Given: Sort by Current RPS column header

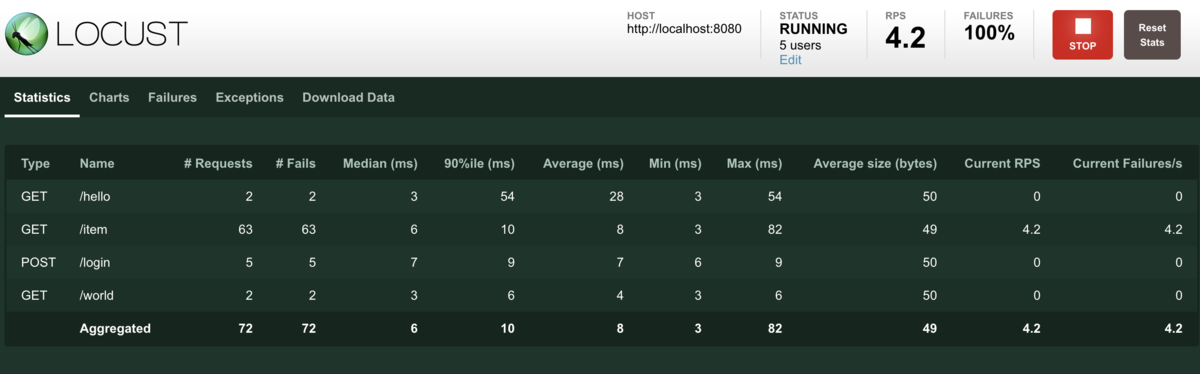Looking at the screenshot, I should 1002,163.
